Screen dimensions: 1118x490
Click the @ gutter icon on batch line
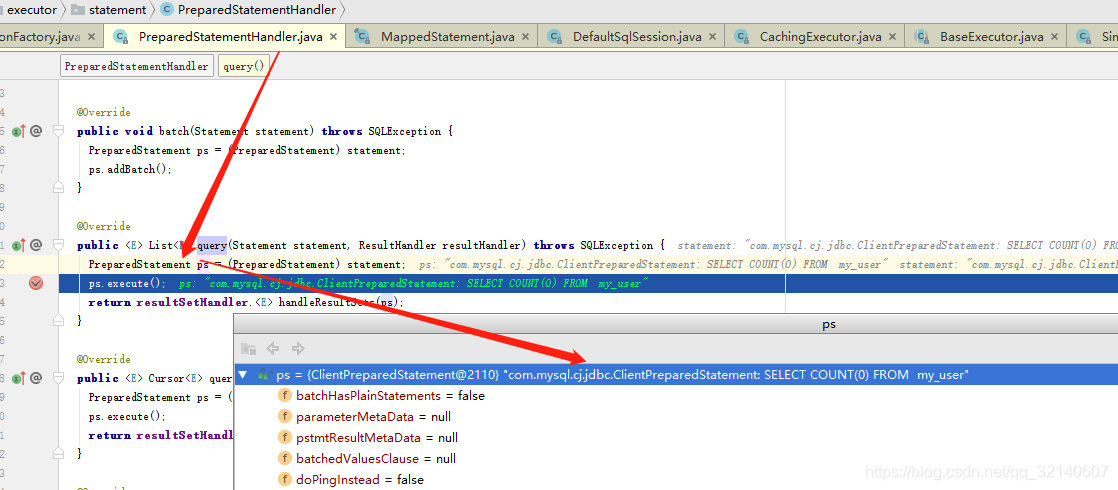36,131
